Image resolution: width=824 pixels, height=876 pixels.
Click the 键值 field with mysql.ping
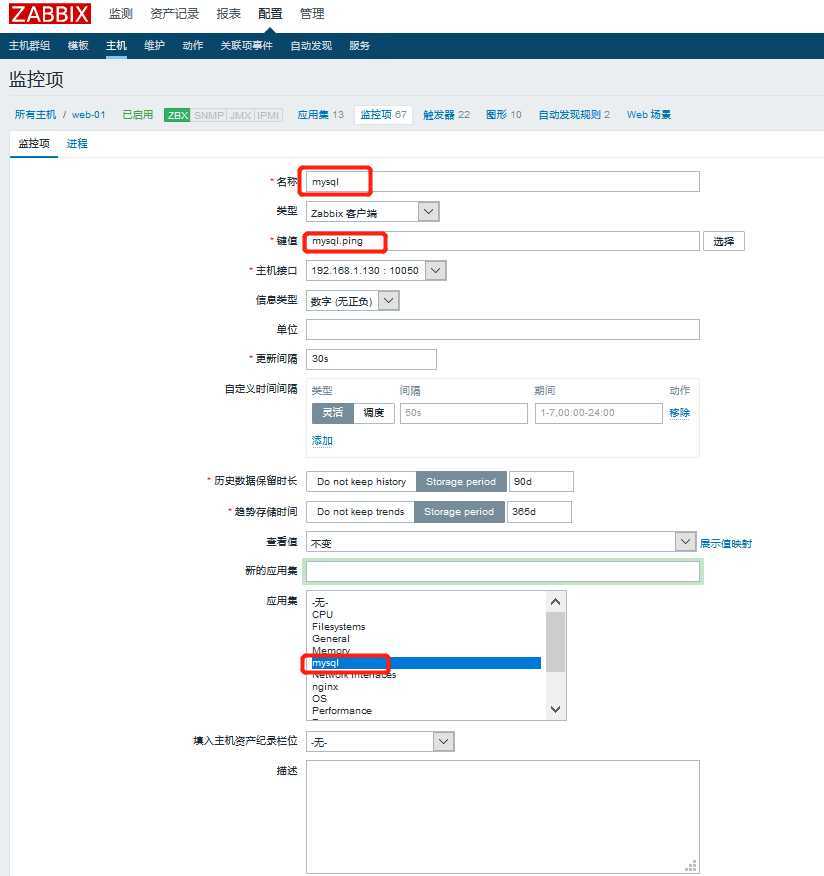click(x=503, y=241)
